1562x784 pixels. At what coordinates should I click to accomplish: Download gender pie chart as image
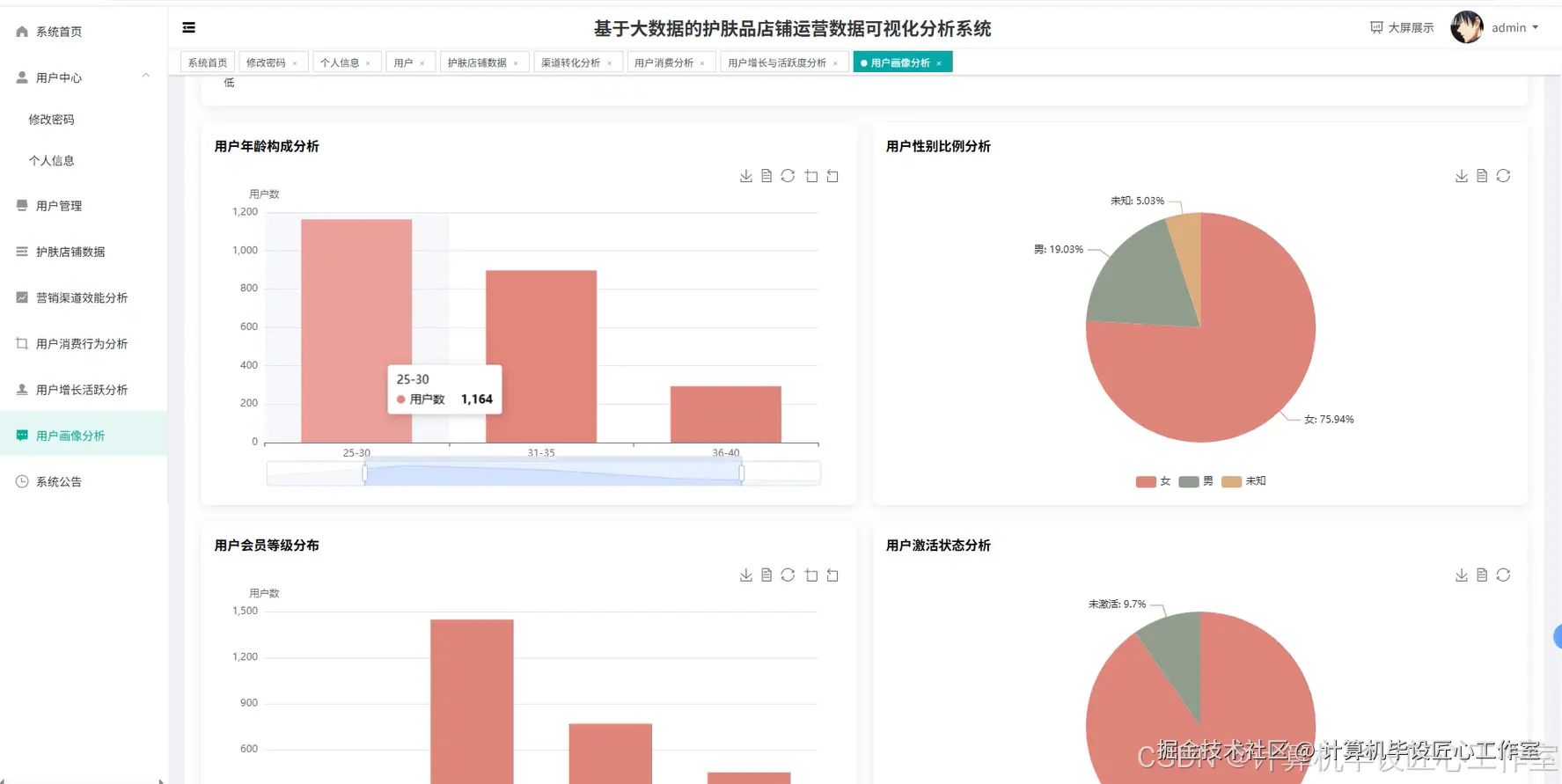point(1461,176)
